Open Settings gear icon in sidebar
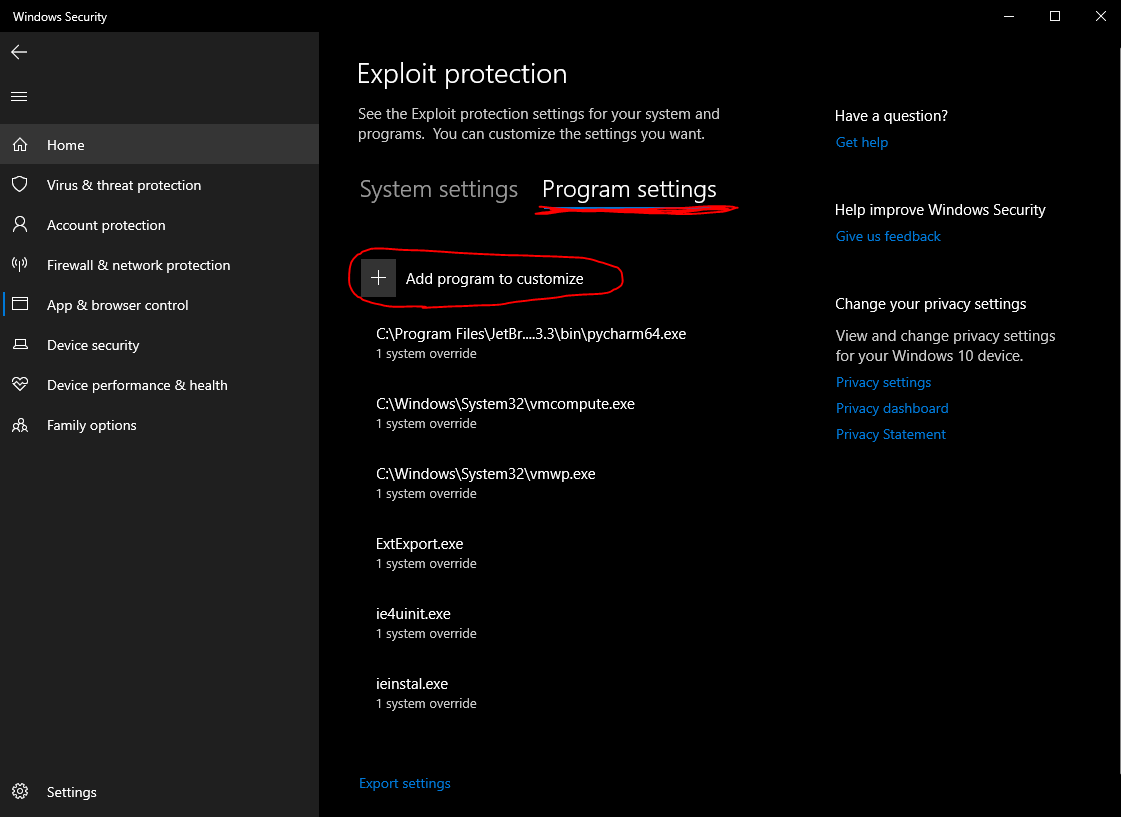The height and width of the screenshot is (817, 1121). coord(19,792)
